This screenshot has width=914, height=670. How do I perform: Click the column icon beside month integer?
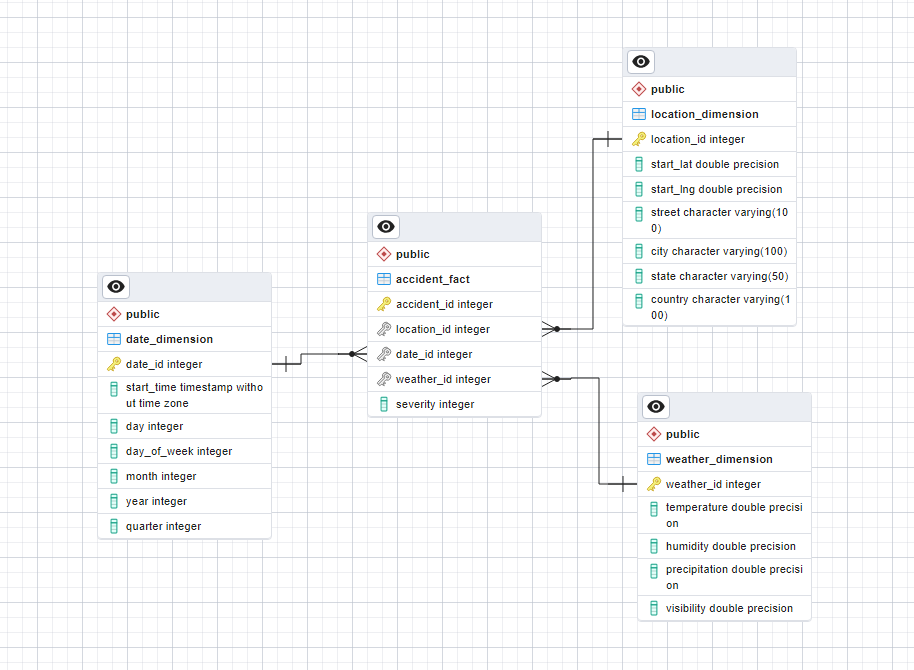coord(114,477)
